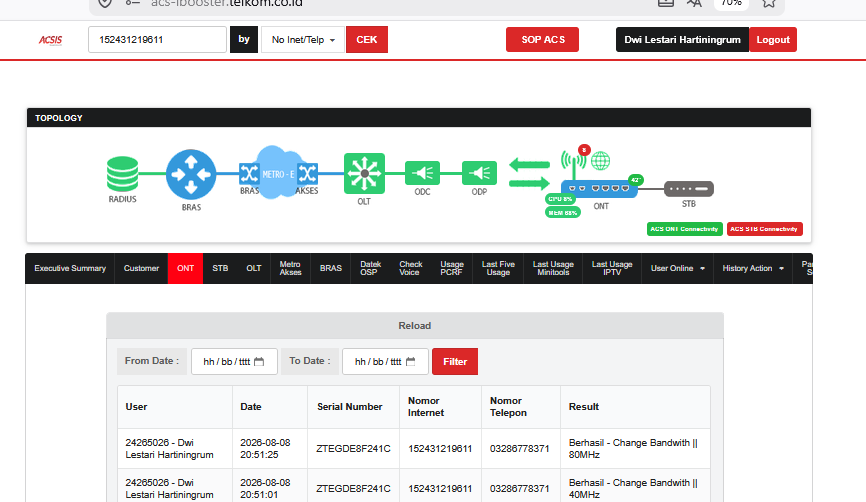Click the ONT router device icon
The height and width of the screenshot is (502, 866).
tap(599, 188)
